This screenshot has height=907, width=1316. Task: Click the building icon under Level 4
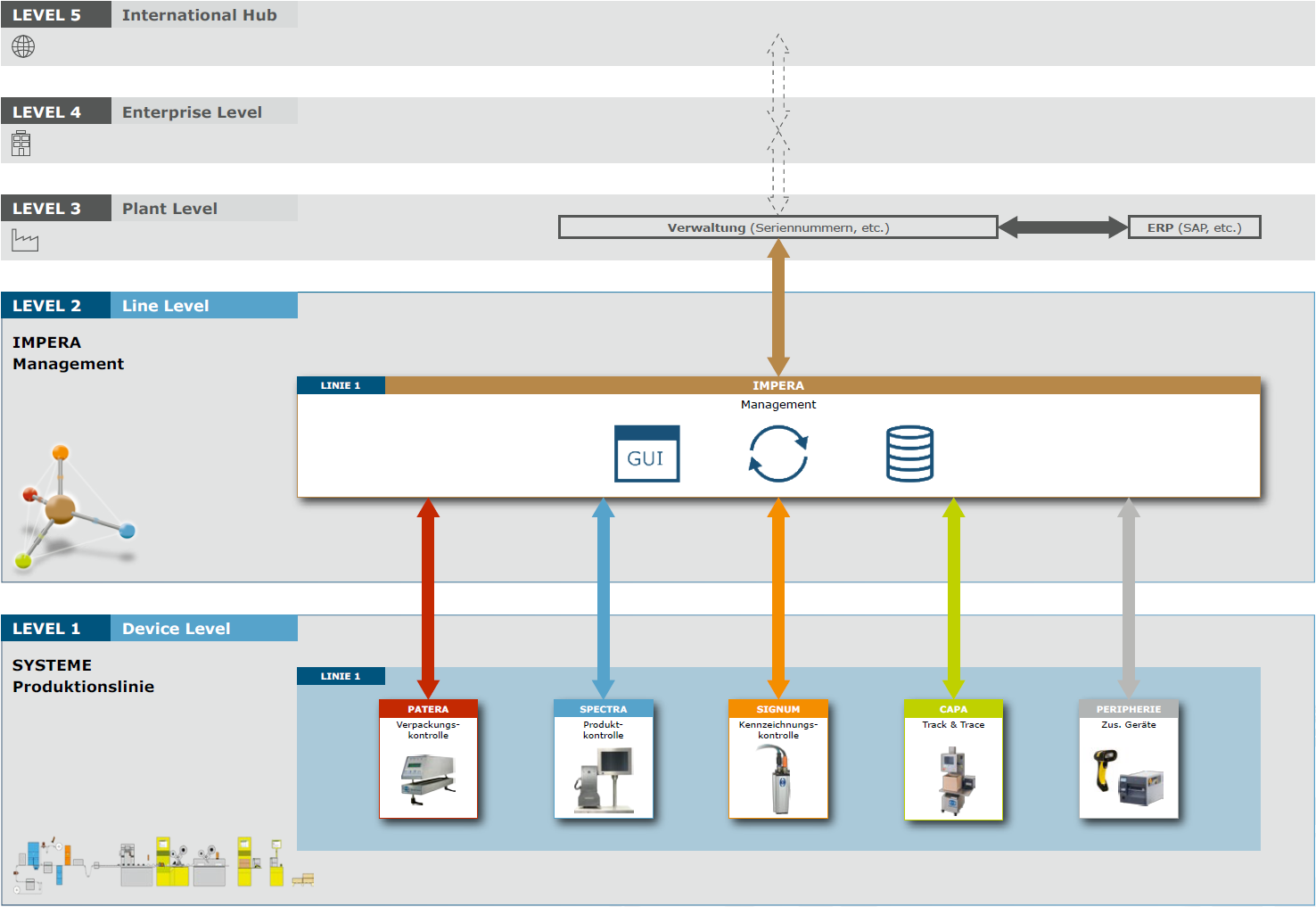21,144
